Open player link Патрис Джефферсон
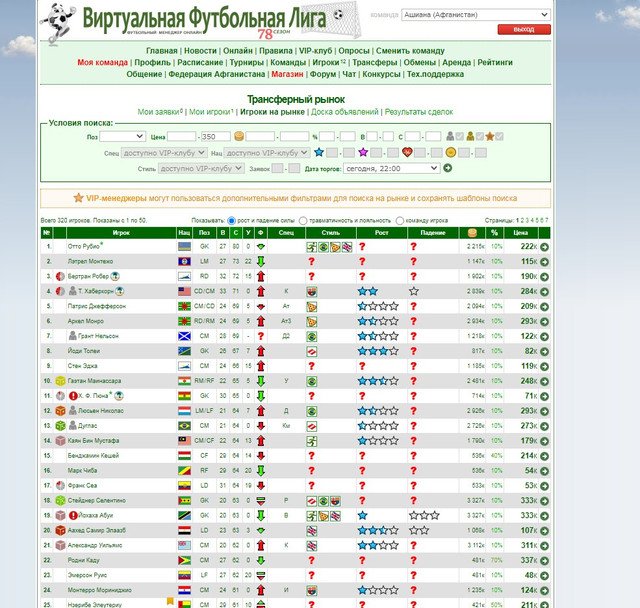The height and width of the screenshot is (608, 640). click(97, 306)
